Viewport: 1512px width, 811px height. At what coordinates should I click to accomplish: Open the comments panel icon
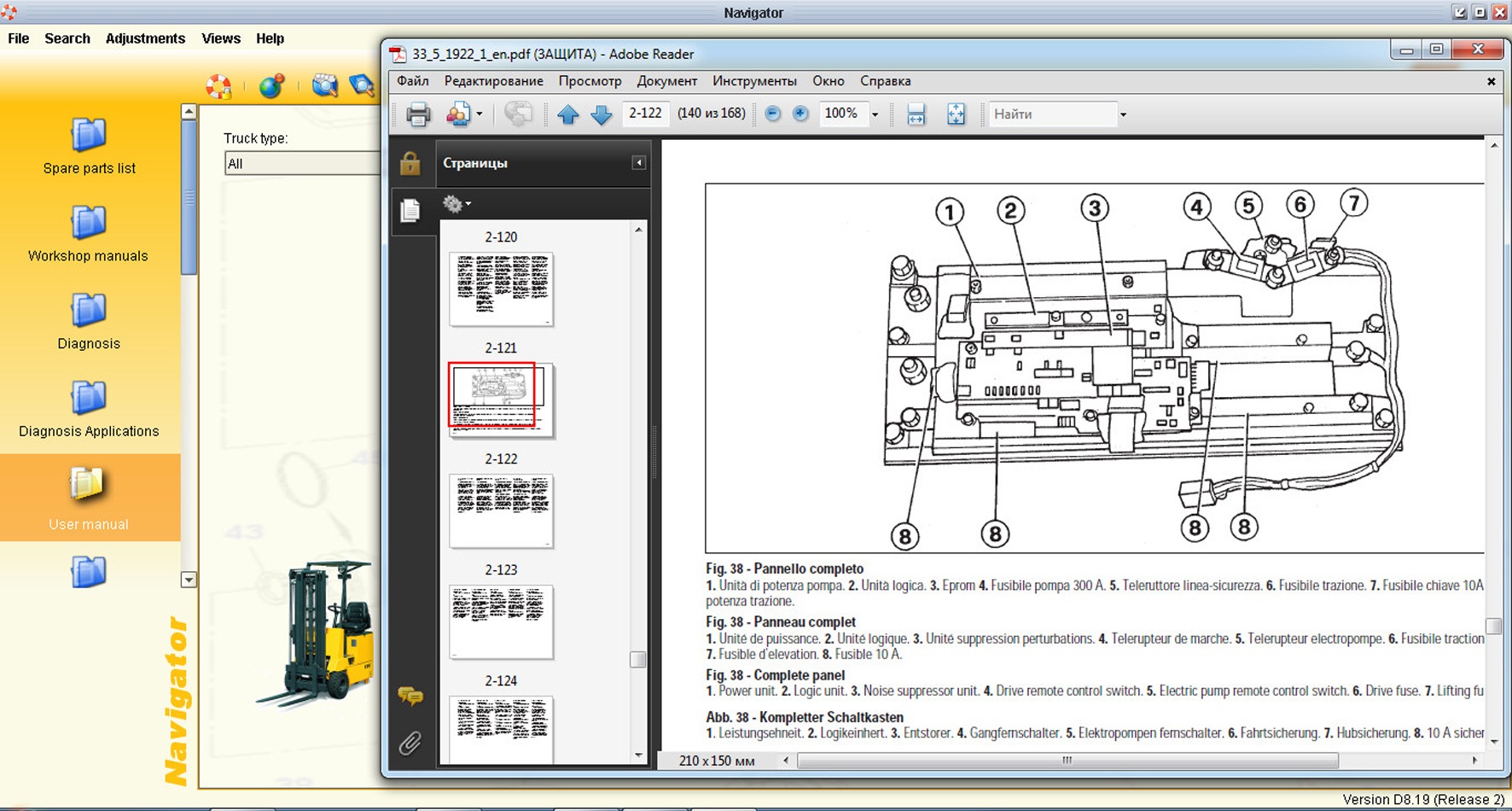point(410,697)
